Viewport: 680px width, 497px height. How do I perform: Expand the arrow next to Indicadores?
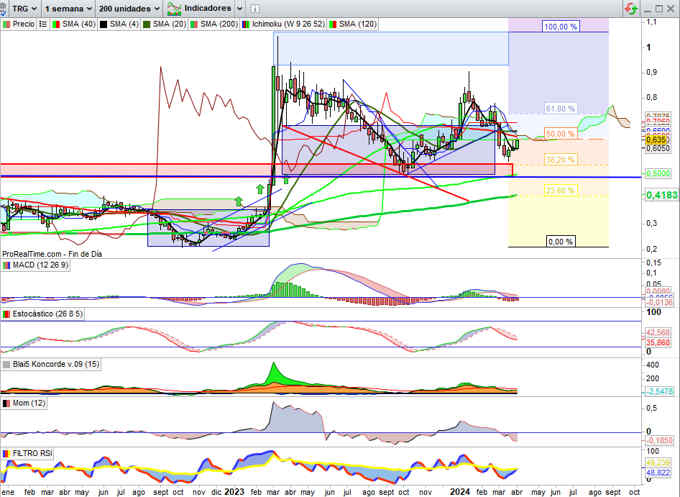pos(240,8)
